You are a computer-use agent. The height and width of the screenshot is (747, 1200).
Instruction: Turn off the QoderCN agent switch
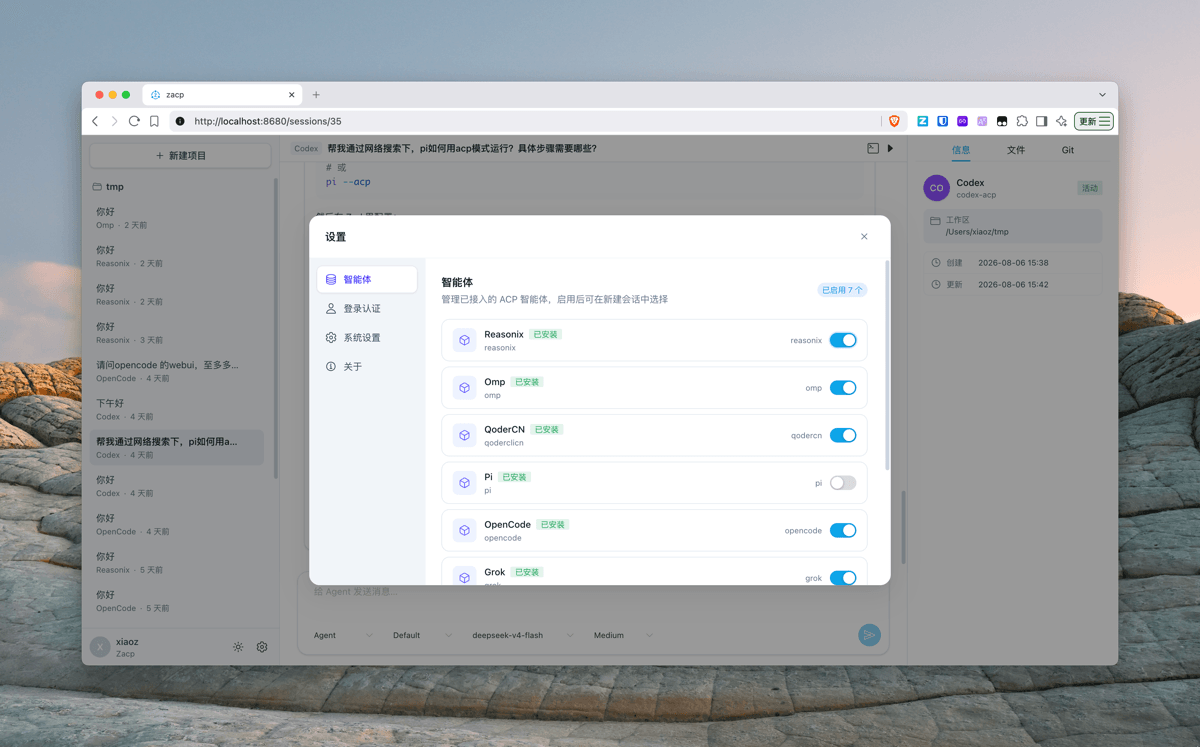(x=843, y=435)
